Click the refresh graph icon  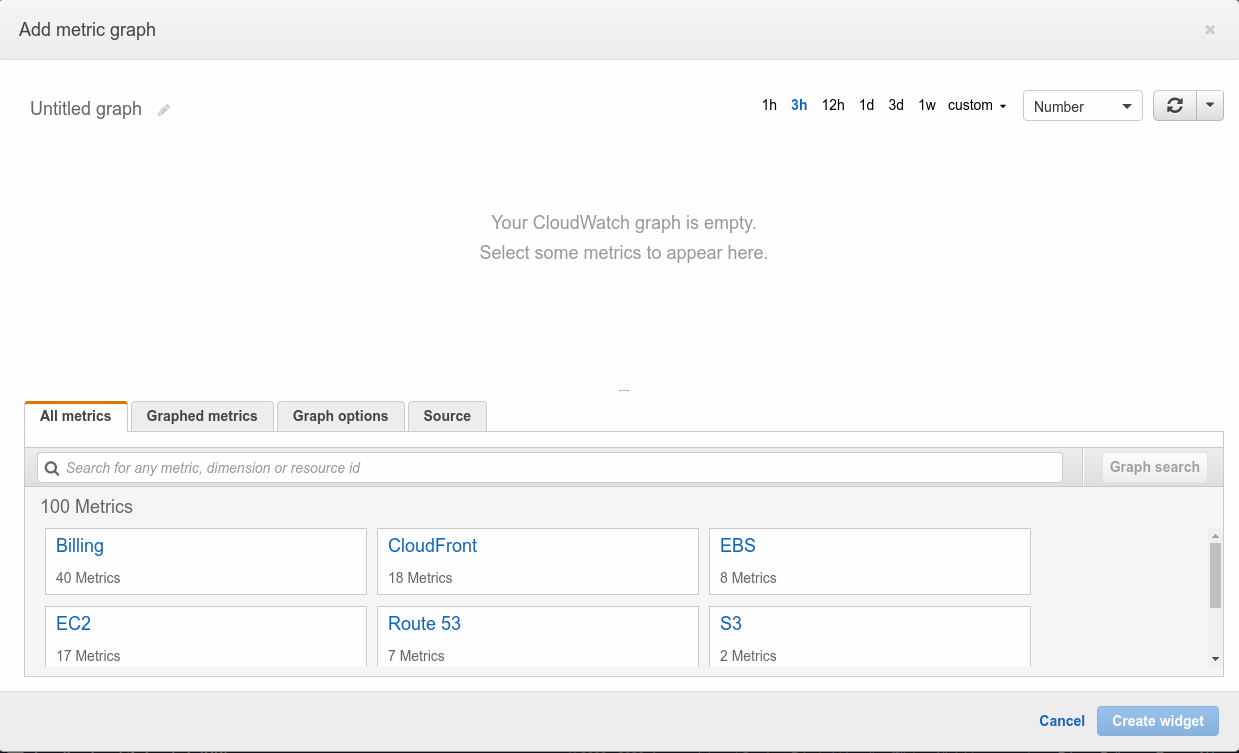(x=1175, y=106)
